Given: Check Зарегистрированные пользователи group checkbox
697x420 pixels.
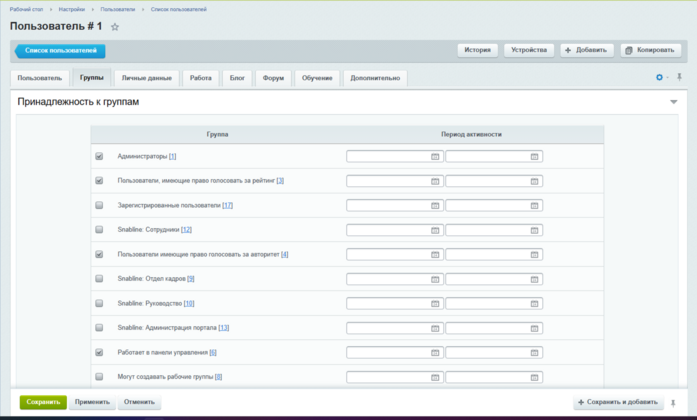Looking at the screenshot, I should pyautogui.click(x=99, y=205).
